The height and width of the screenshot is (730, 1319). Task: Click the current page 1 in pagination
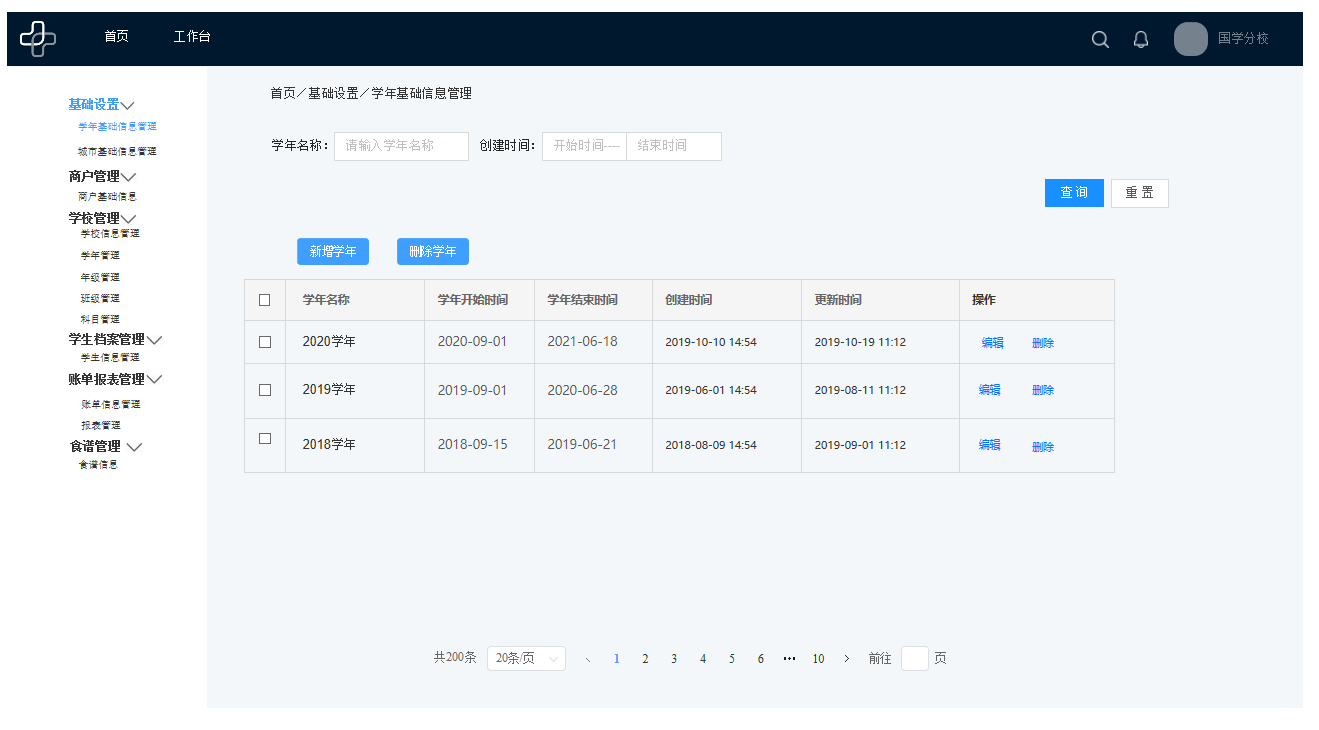(x=617, y=659)
